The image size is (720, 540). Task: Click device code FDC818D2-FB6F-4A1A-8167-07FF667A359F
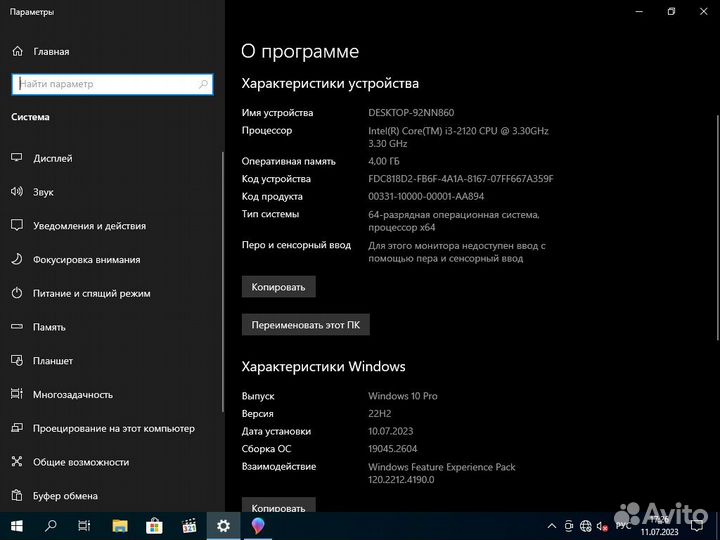461,179
